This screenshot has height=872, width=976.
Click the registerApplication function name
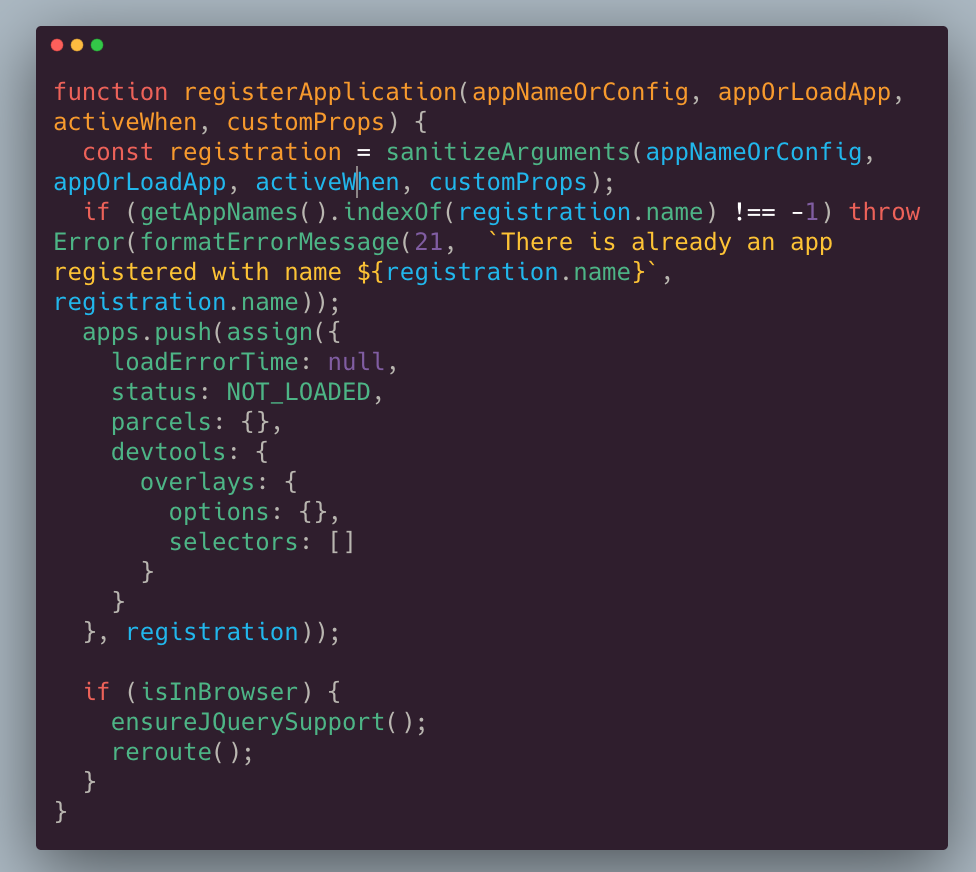[320, 92]
